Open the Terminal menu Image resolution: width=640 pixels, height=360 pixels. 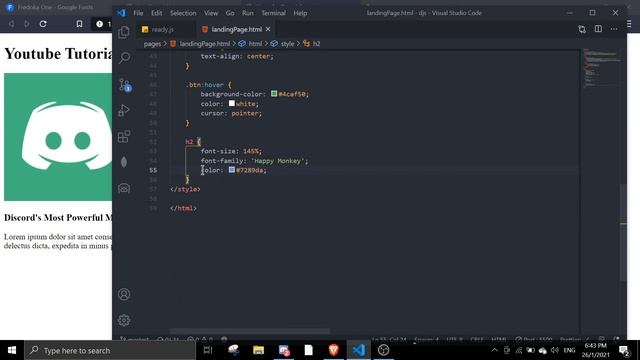pyautogui.click(x=273, y=13)
